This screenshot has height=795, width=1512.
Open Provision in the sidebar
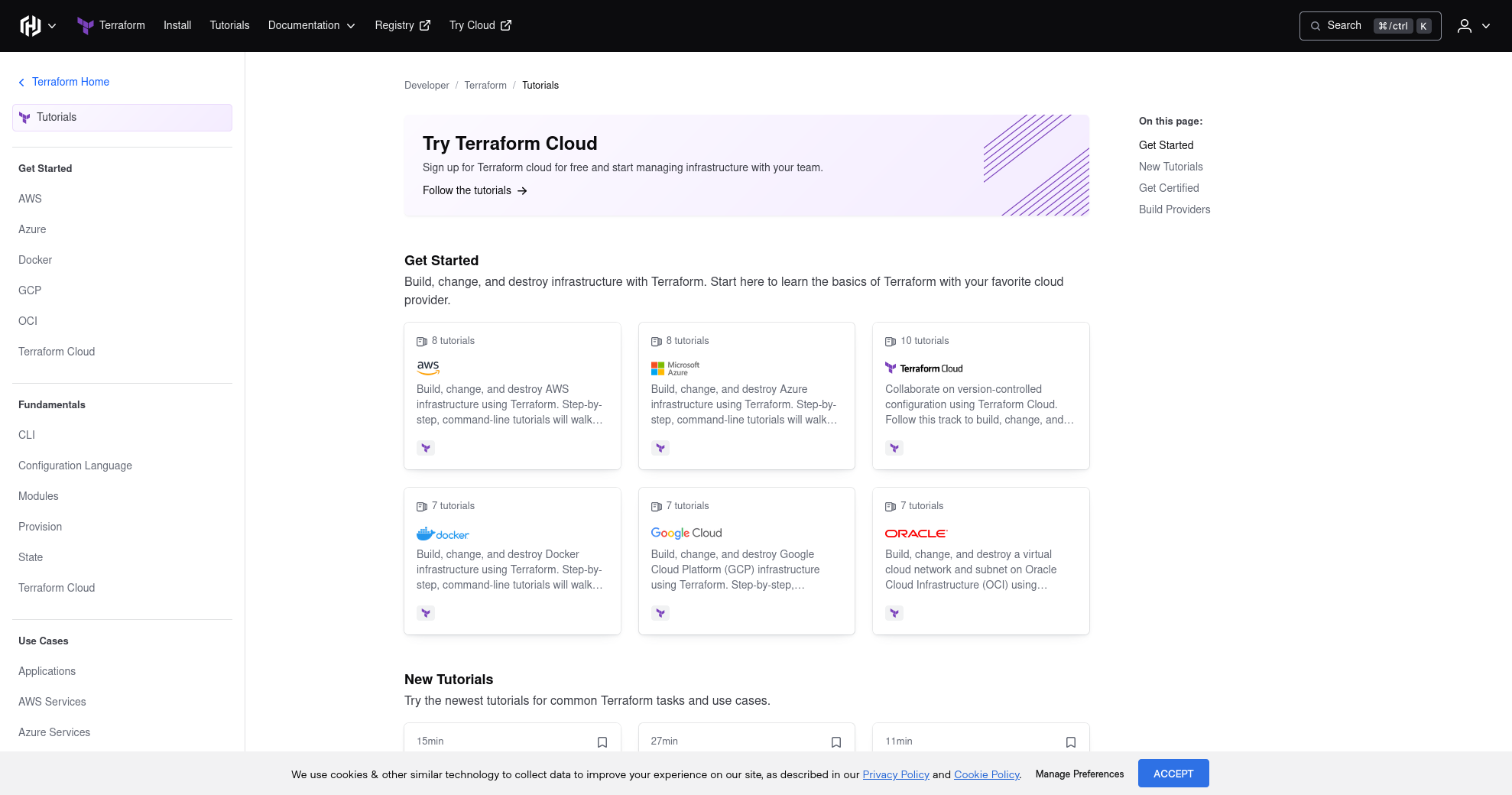(x=40, y=527)
